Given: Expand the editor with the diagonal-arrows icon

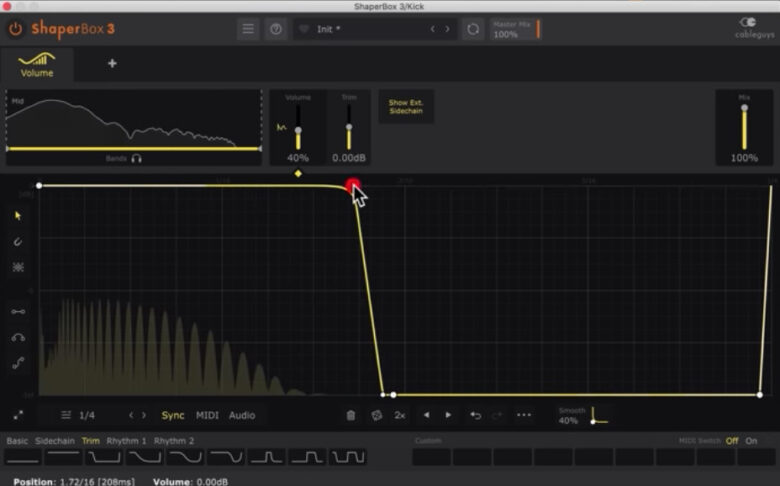Looking at the screenshot, I should coord(18,415).
